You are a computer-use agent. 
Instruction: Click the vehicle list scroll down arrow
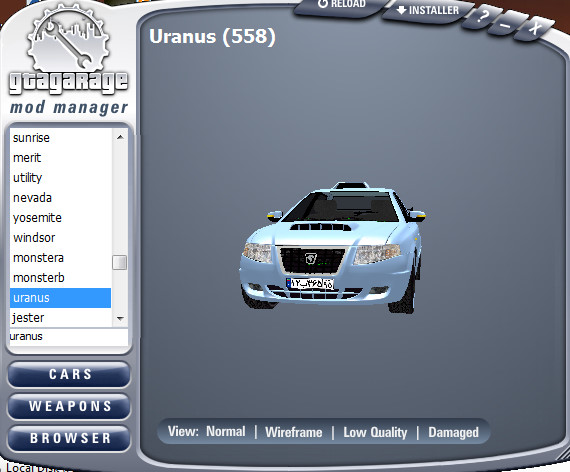(120, 319)
